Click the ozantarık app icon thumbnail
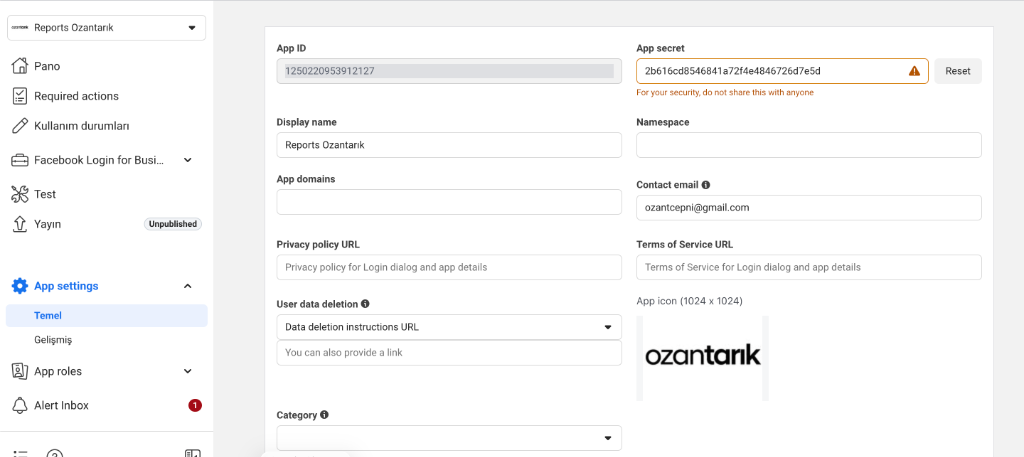The image size is (1024, 457). tap(702, 357)
